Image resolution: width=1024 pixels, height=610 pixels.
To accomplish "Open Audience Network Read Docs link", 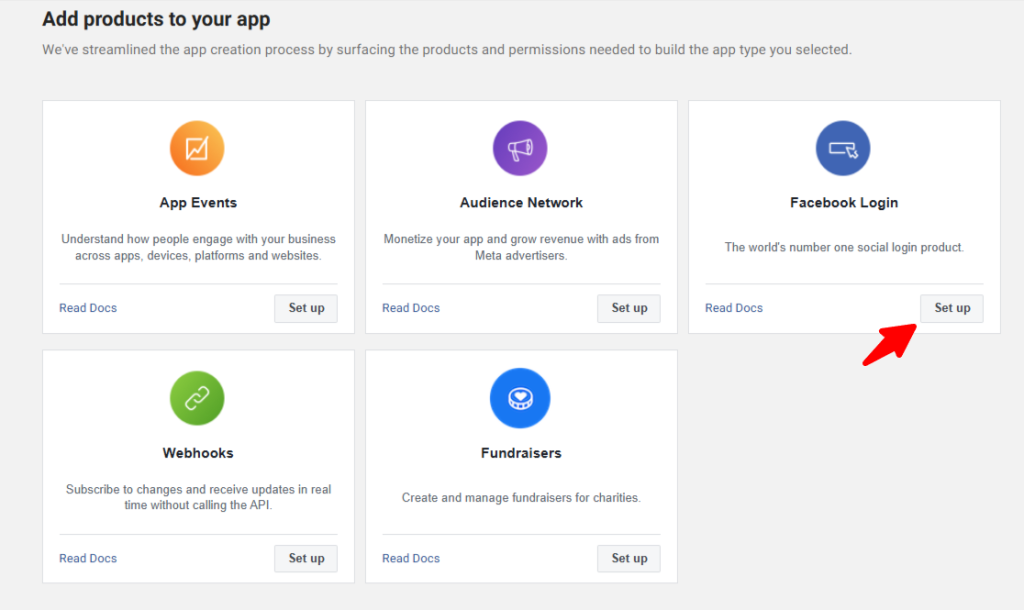I will point(411,308).
